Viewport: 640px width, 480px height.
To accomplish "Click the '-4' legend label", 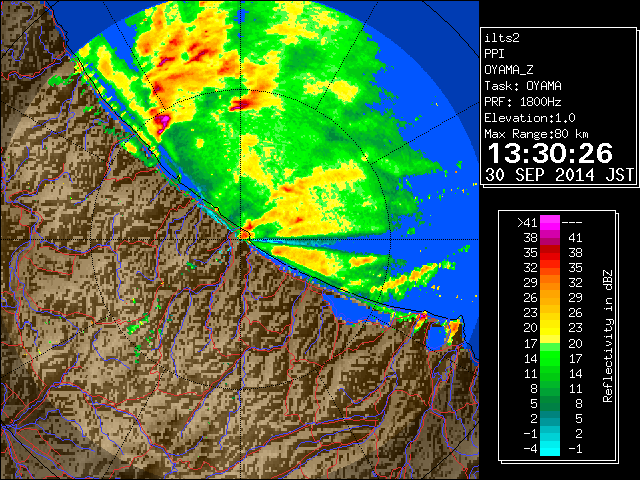I will point(530,449).
